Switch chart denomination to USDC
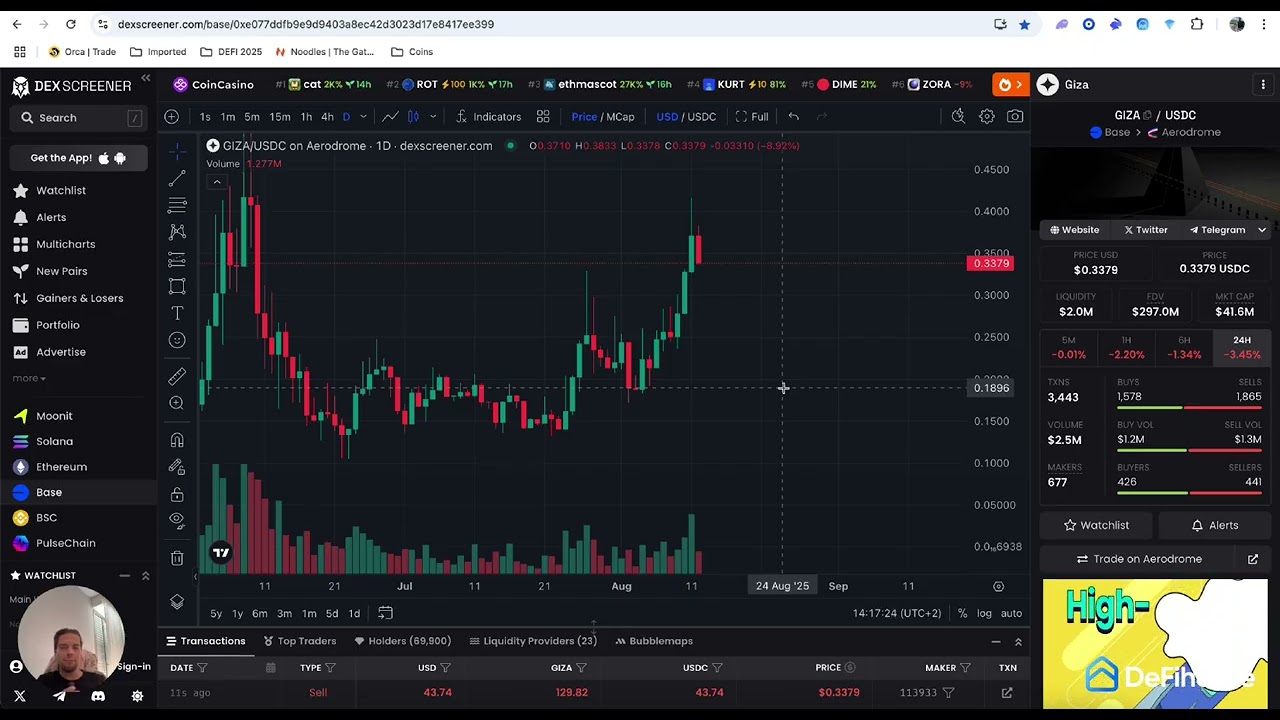 pyautogui.click(x=701, y=117)
